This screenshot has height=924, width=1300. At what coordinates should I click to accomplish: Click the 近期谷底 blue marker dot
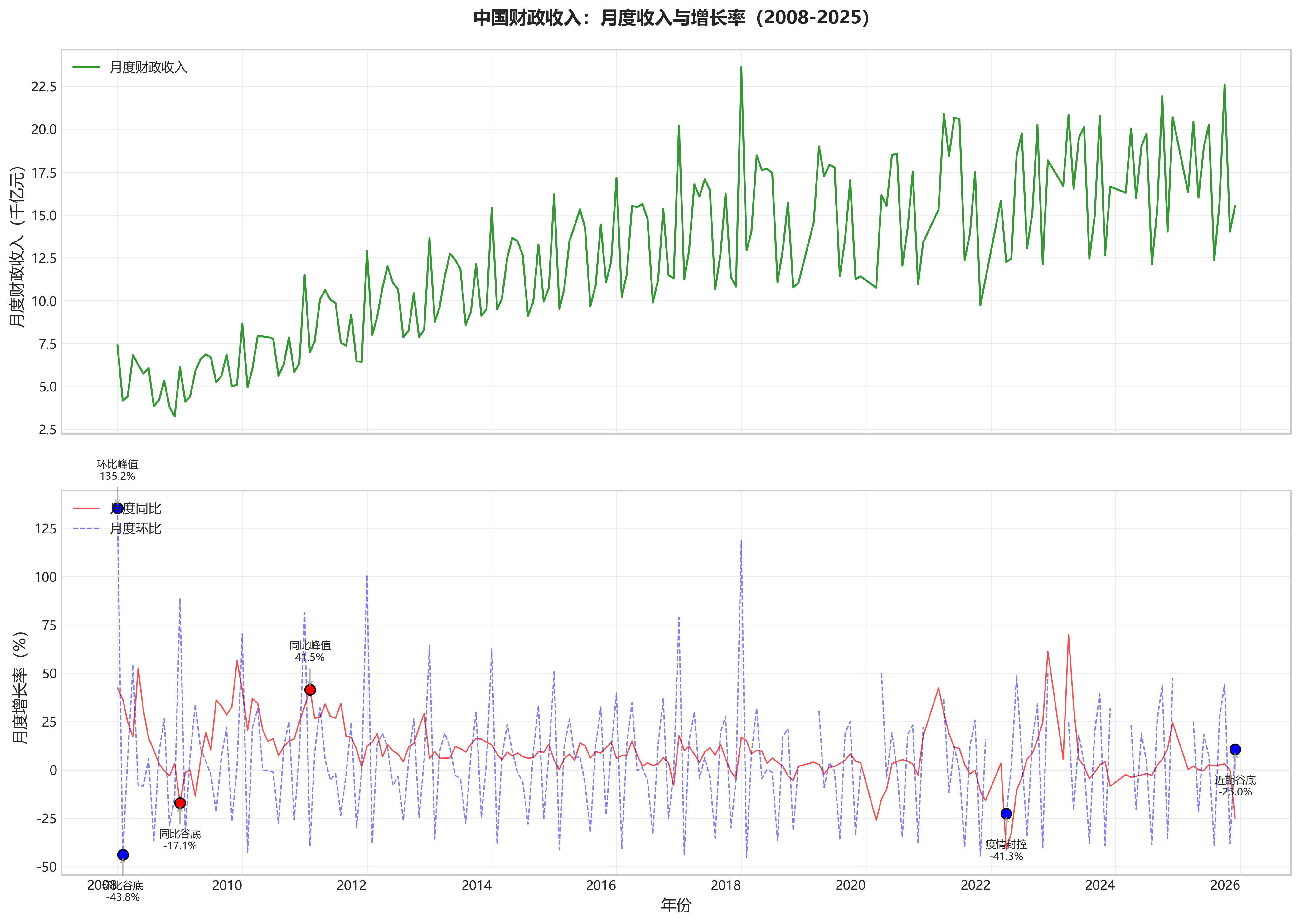click(x=1235, y=749)
